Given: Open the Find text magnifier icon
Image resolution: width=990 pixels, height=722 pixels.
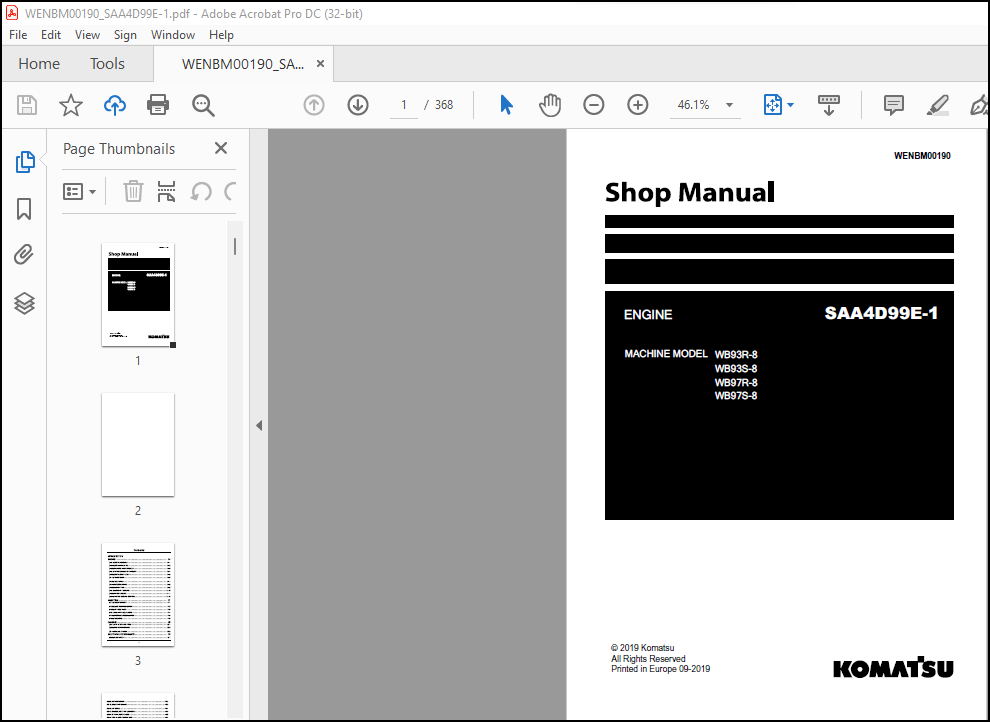Looking at the screenshot, I should [203, 105].
